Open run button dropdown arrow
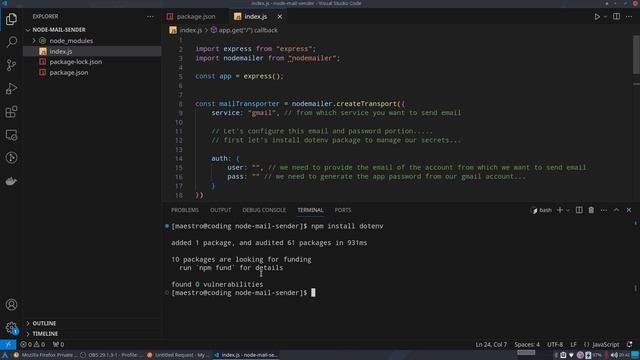 (x=605, y=17)
